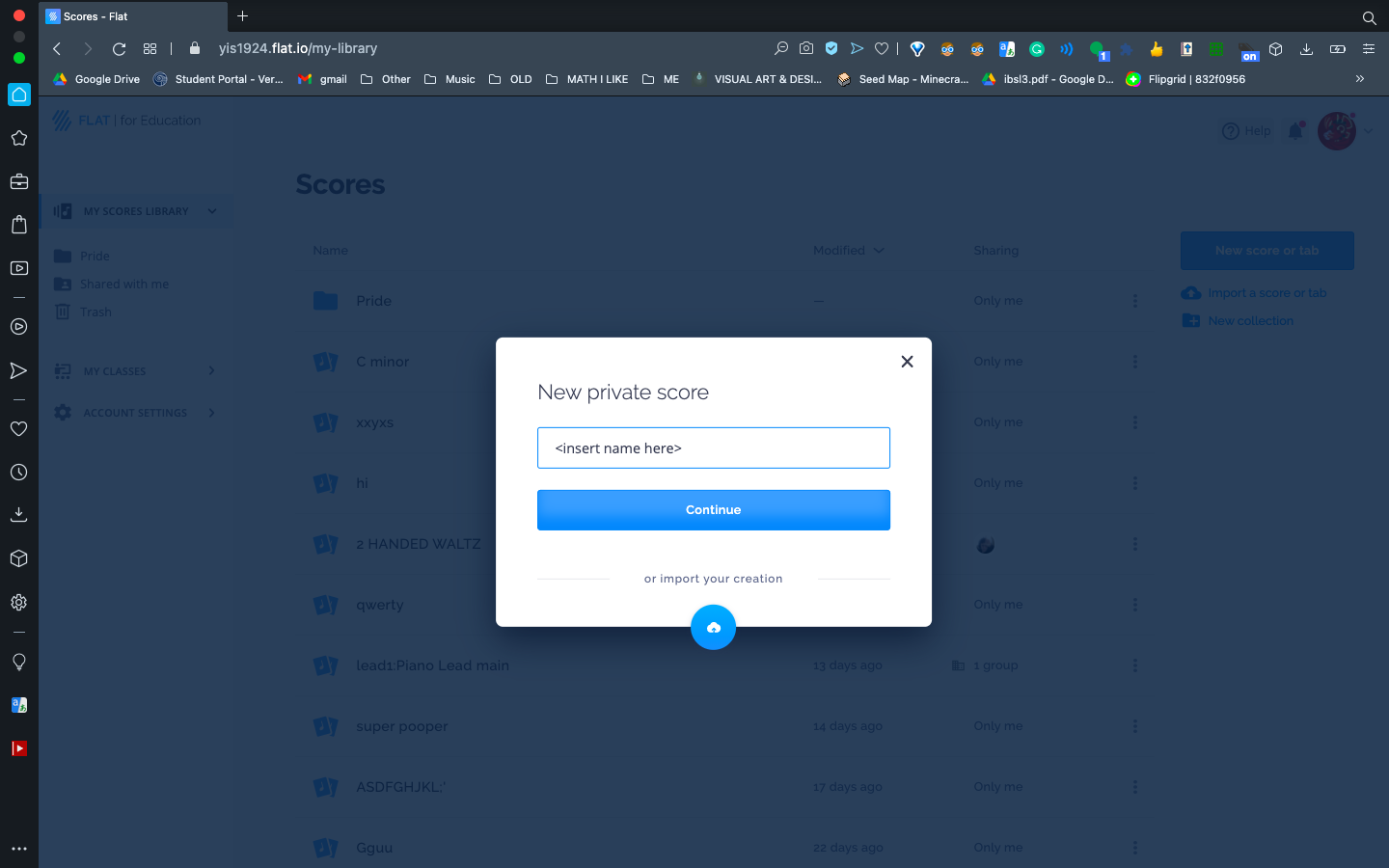Viewport: 1389px width, 868px height.
Task: Show hidden bookmarks via the overflow chevron
Action: [x=1360, y=79]
